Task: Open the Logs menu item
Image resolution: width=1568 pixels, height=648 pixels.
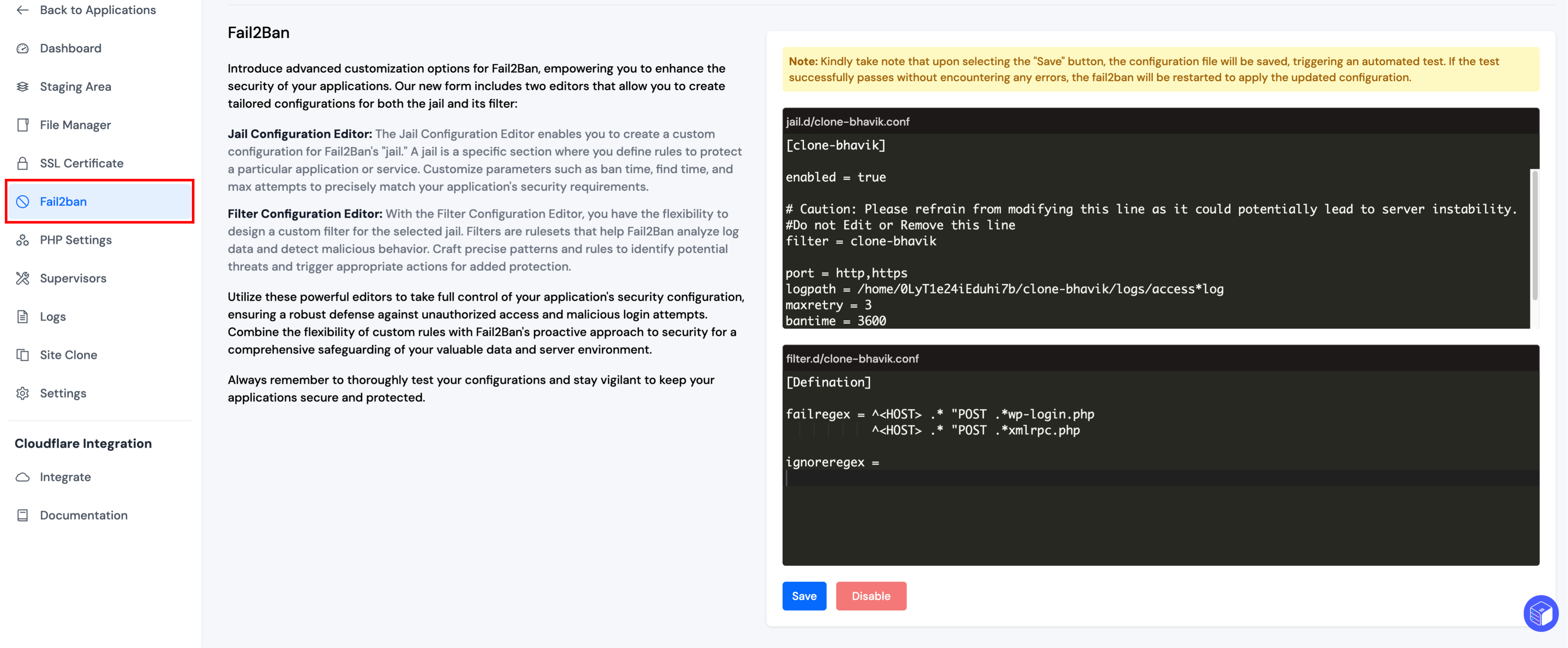Action: (52, 317)
